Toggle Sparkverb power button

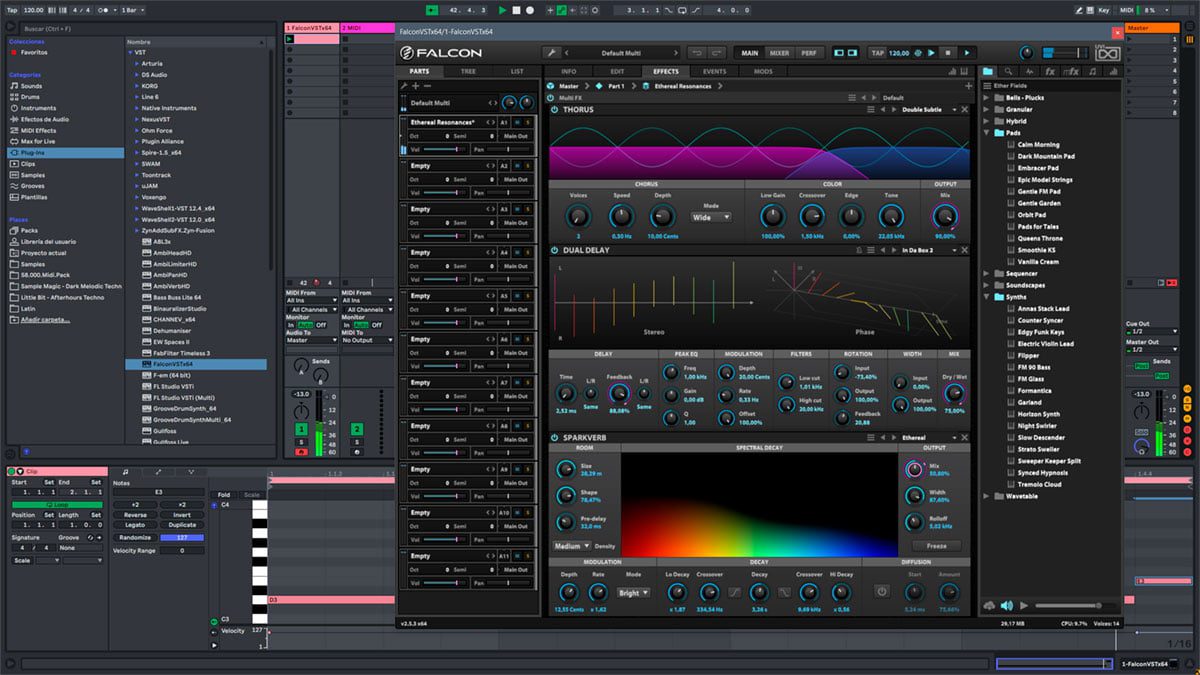point(554,438)
